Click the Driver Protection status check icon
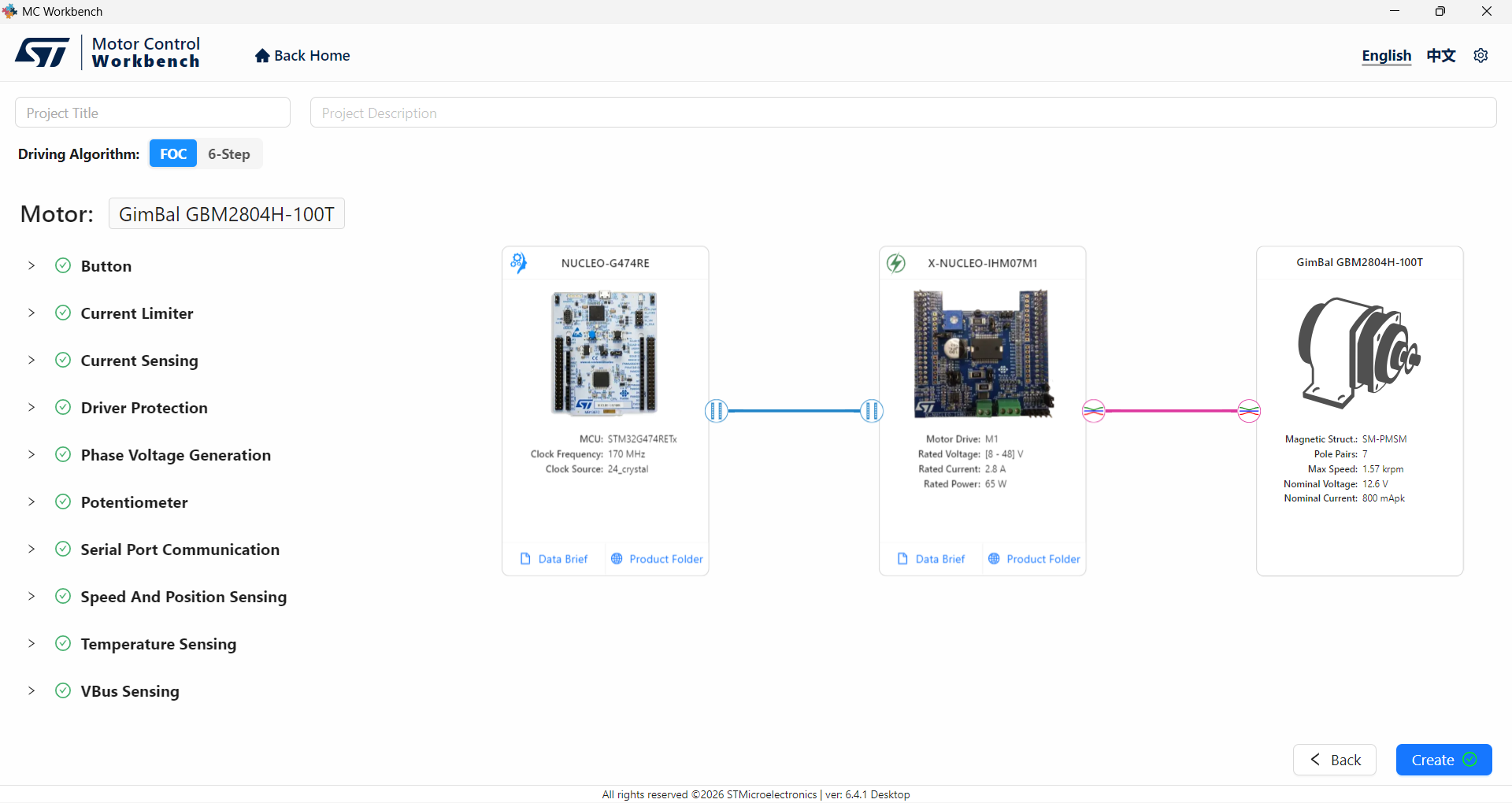This screenshot has width=1512, height=803. point(63,408)
